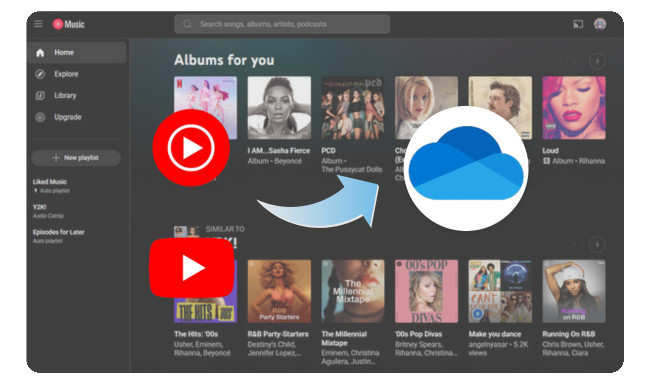Click the 'Album • Beyoncé' subtitle
650x384 pixels.
274,161
